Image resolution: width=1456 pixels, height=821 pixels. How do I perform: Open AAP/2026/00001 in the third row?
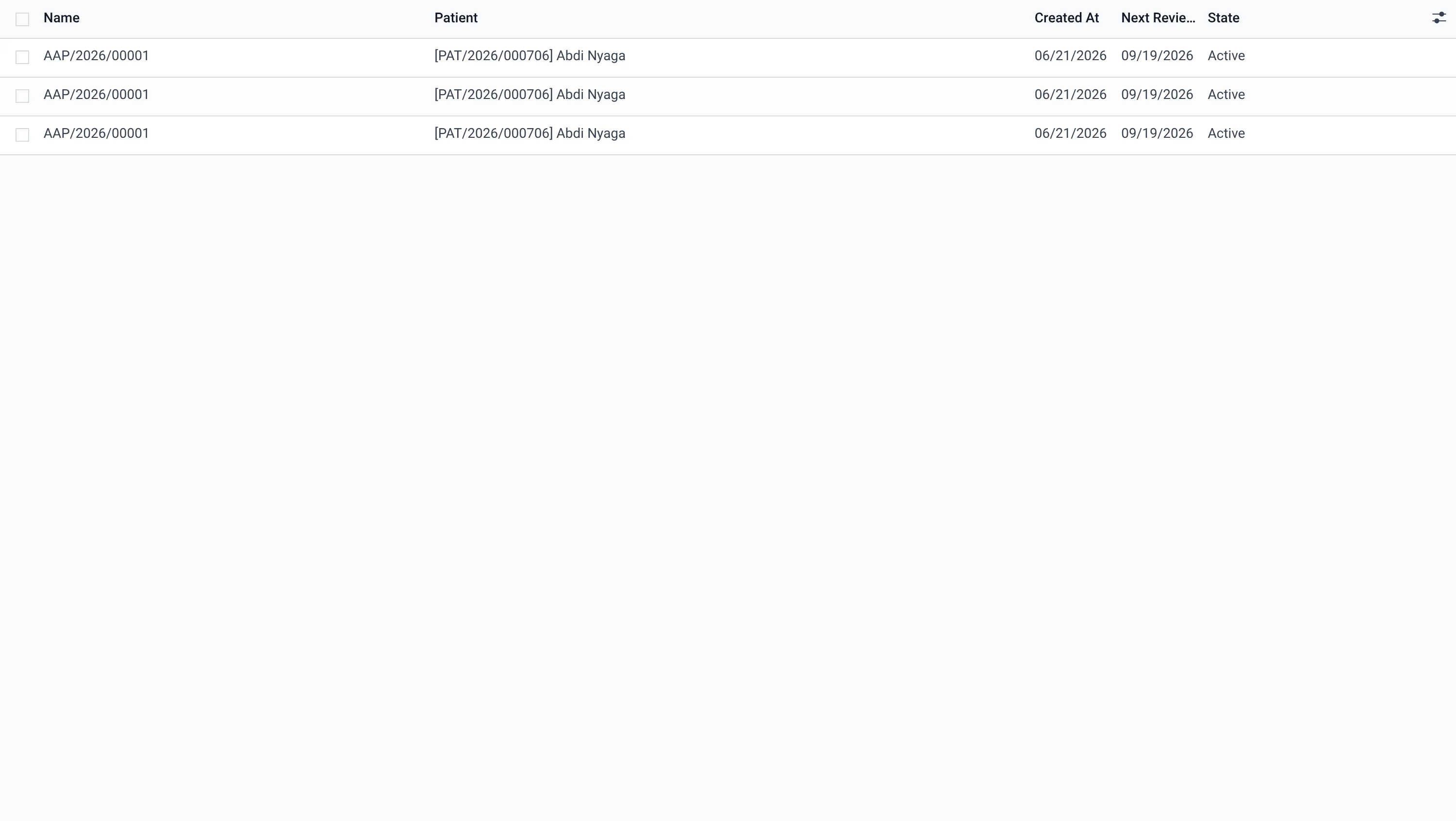point(96,133)
